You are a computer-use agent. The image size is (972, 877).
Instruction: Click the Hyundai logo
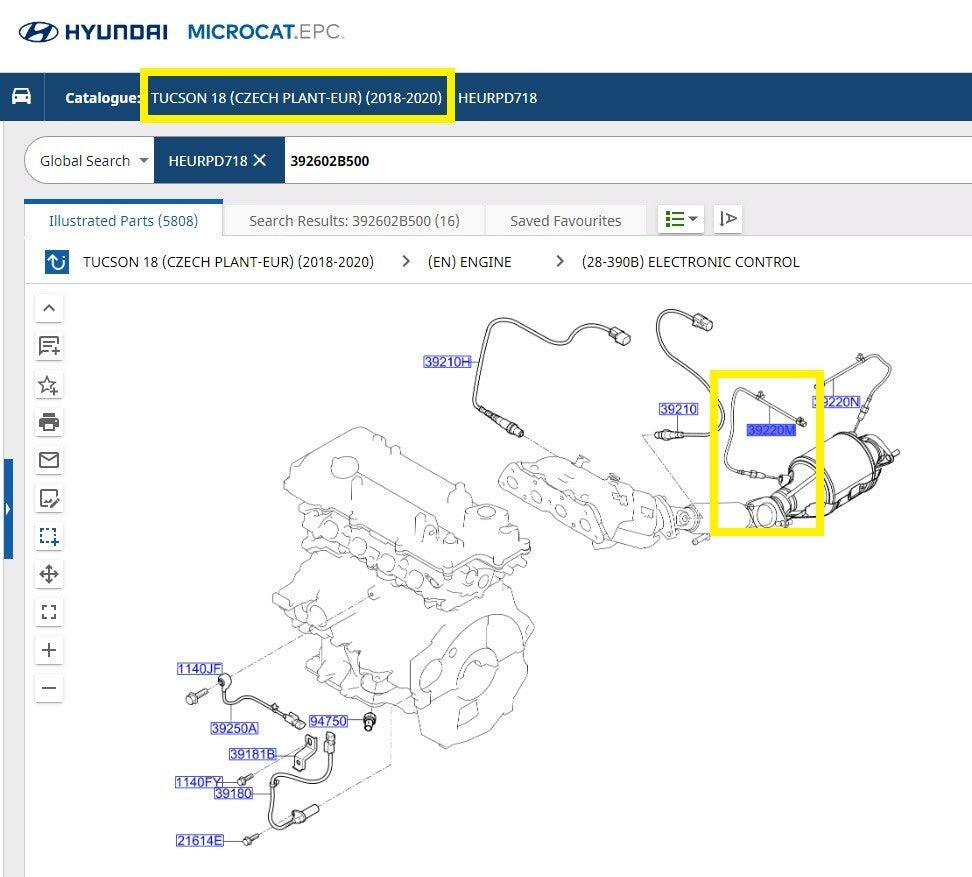(x=93, y=32)
